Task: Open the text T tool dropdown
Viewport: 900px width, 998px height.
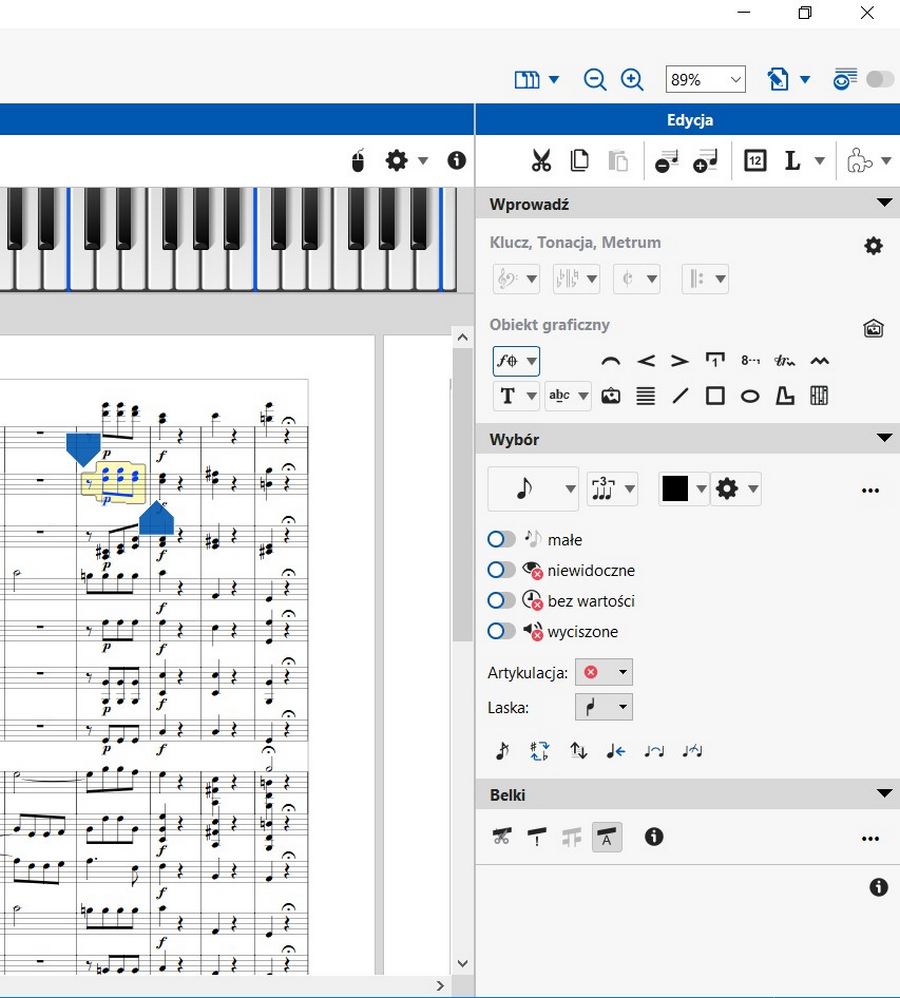Action: point(516,396)
